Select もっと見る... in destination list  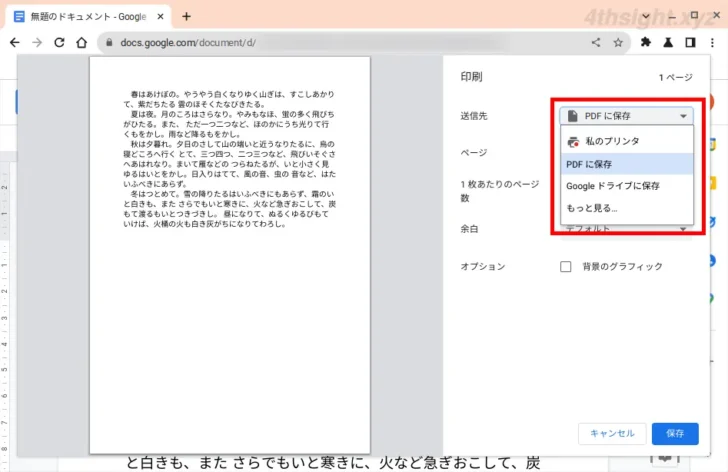click(x=627, y=208)
